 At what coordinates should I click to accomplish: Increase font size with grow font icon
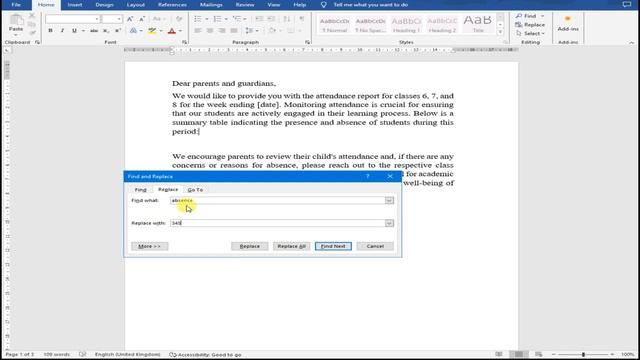[130, 19]
